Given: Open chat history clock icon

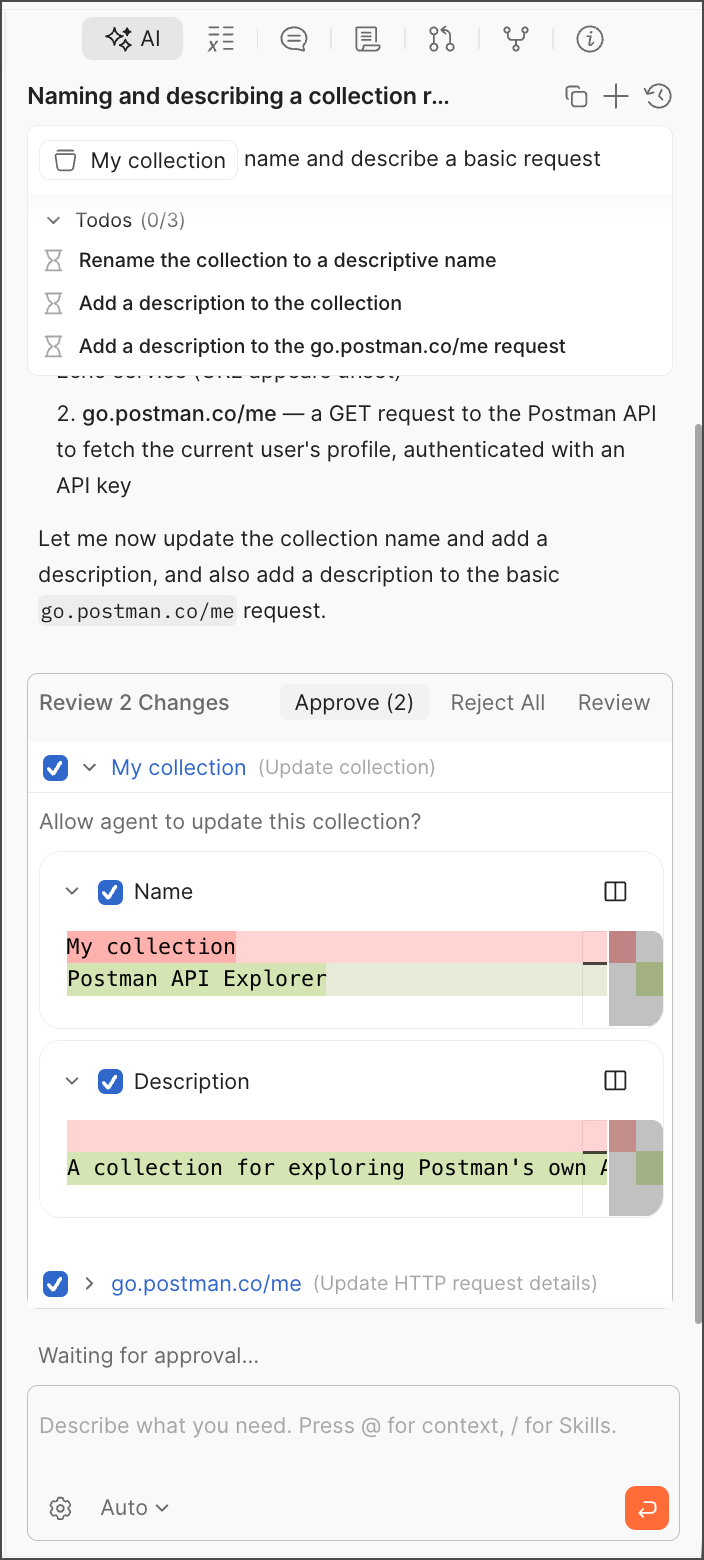Looking at the screenshot, I should (x=658, y=96).
